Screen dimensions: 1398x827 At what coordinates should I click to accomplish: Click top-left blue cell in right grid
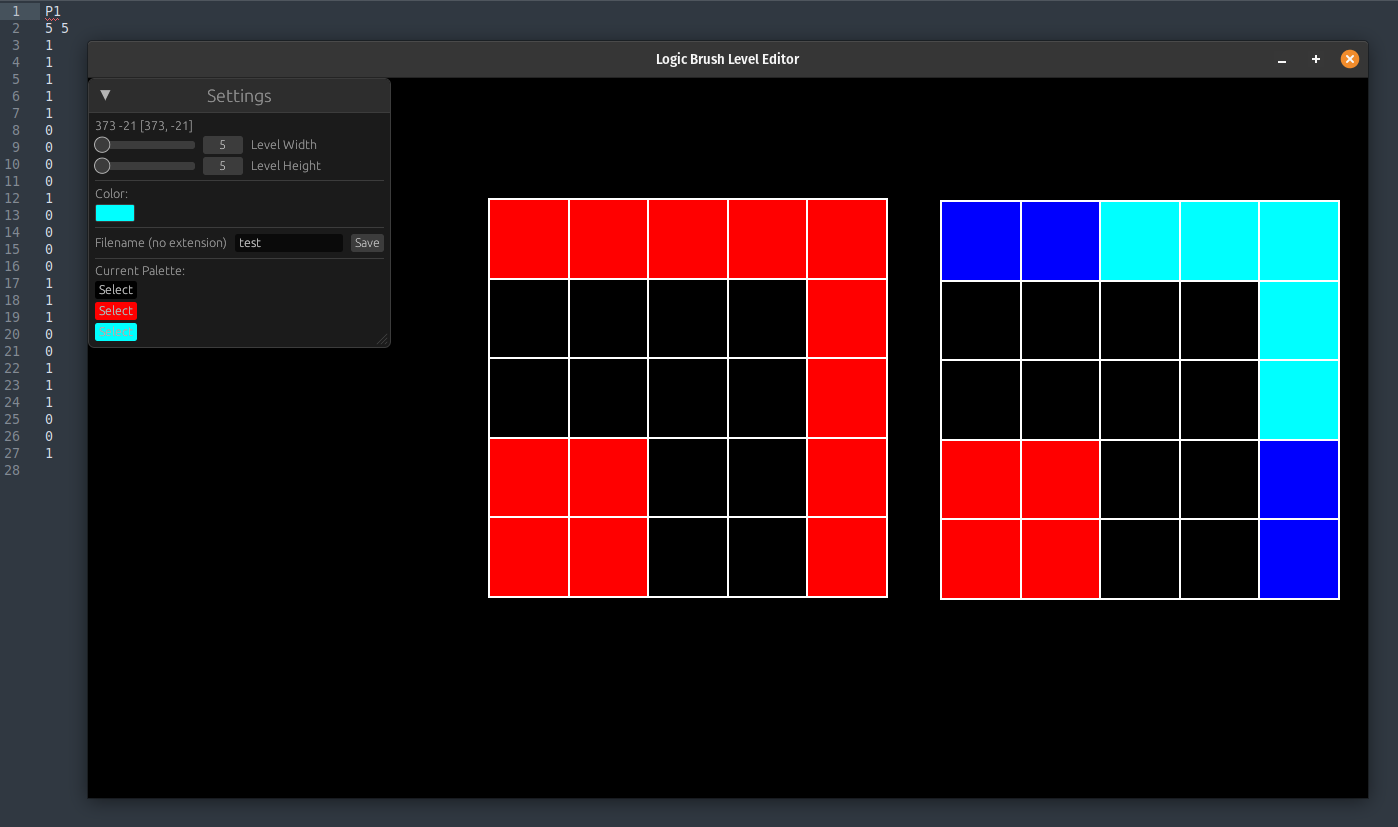(981, 241)
